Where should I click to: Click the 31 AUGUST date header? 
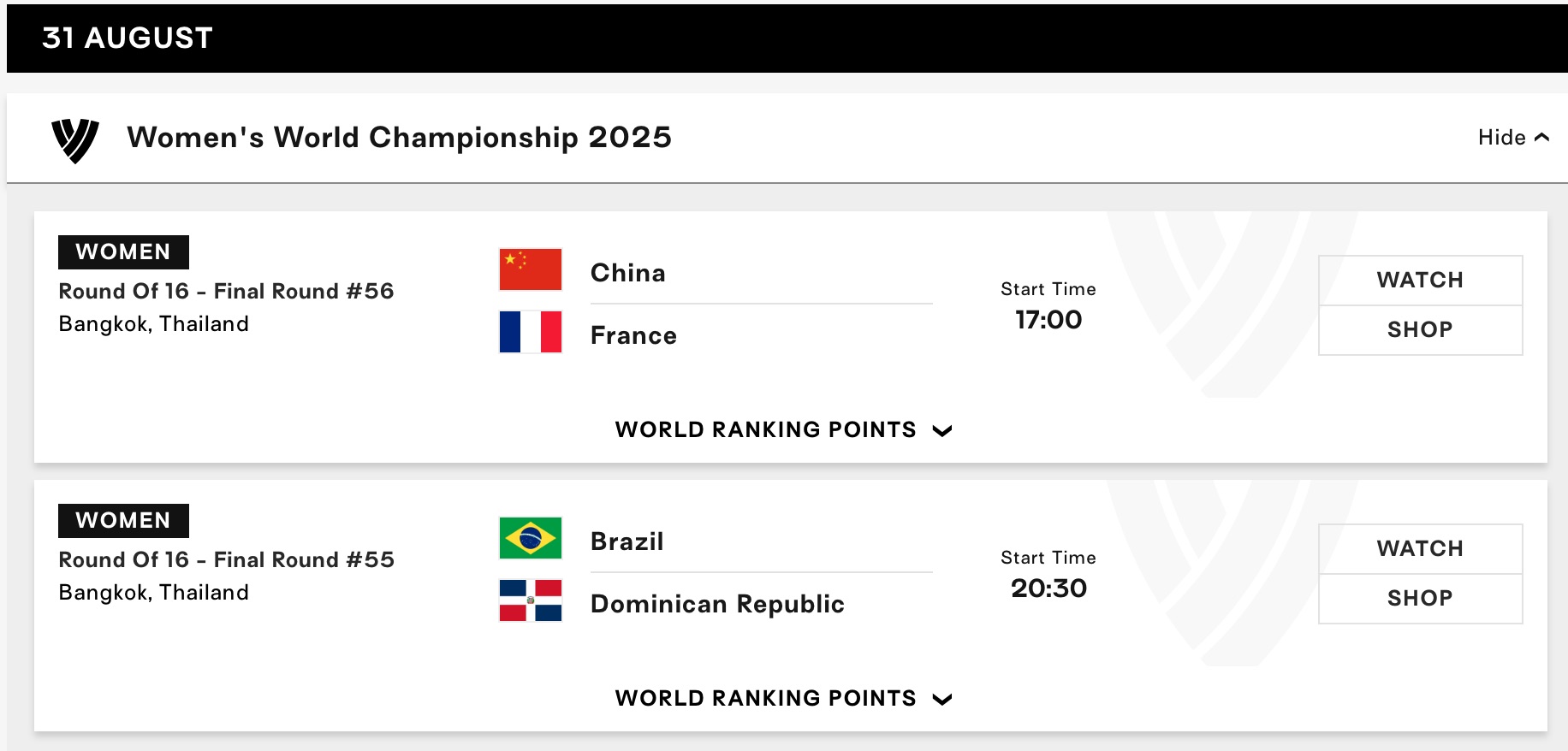click(128, 38)
